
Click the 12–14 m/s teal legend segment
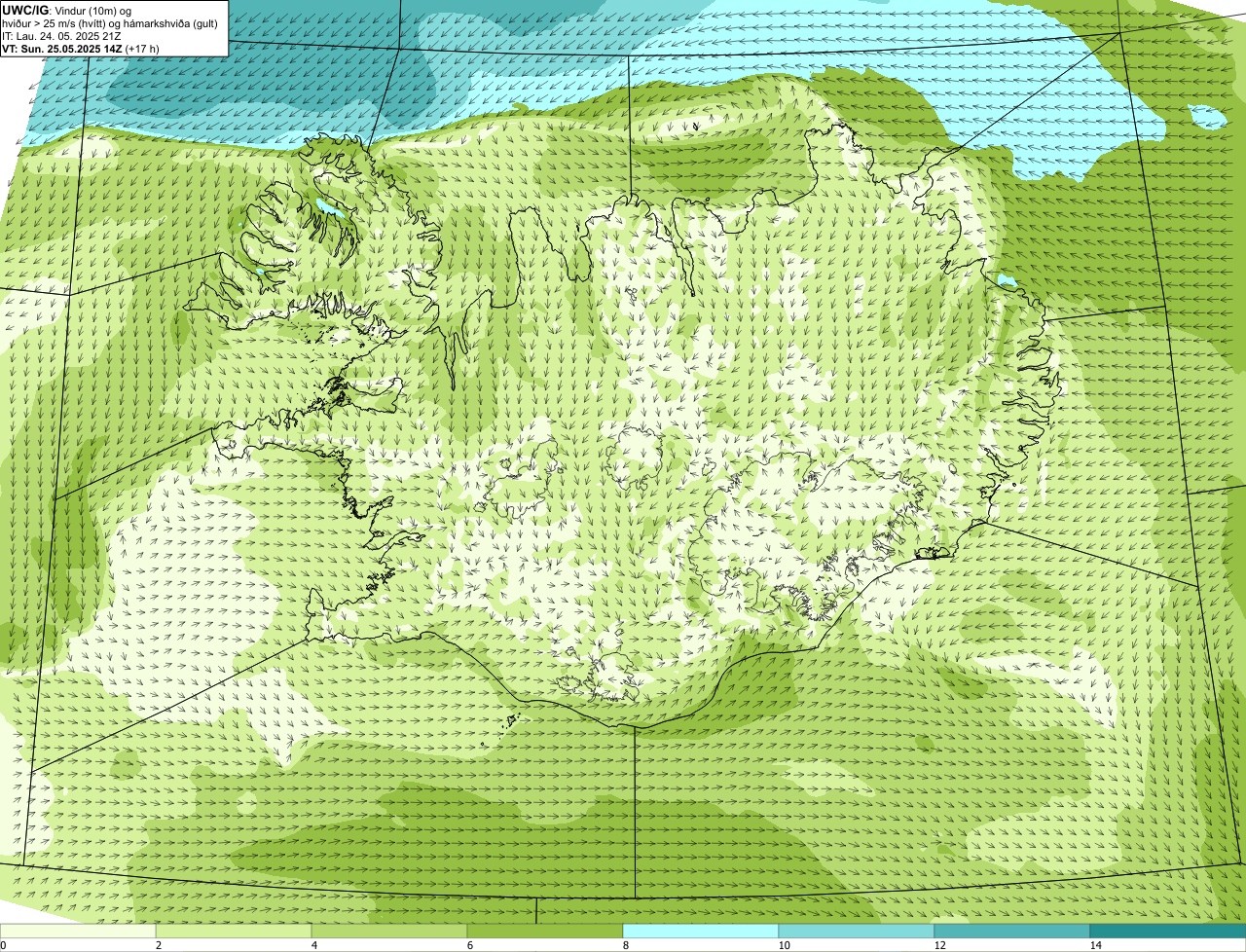tap(1012, 931)
